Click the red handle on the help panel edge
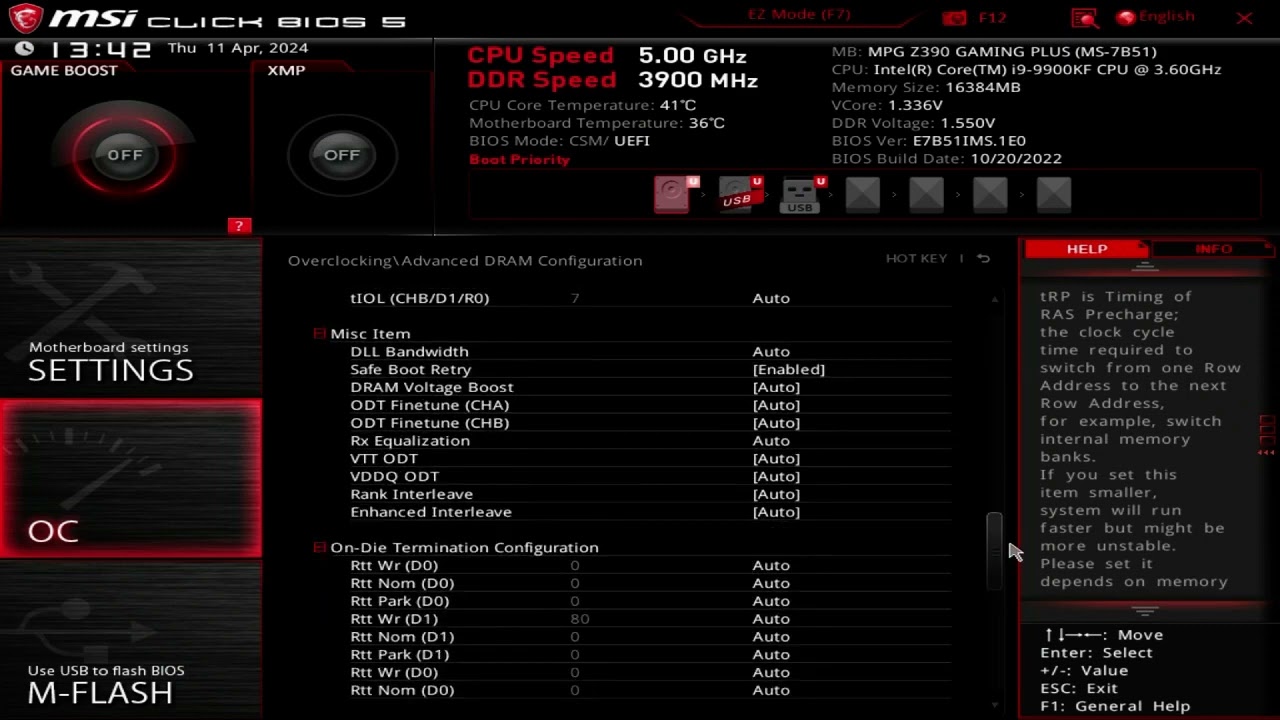 pos(1268,435)
